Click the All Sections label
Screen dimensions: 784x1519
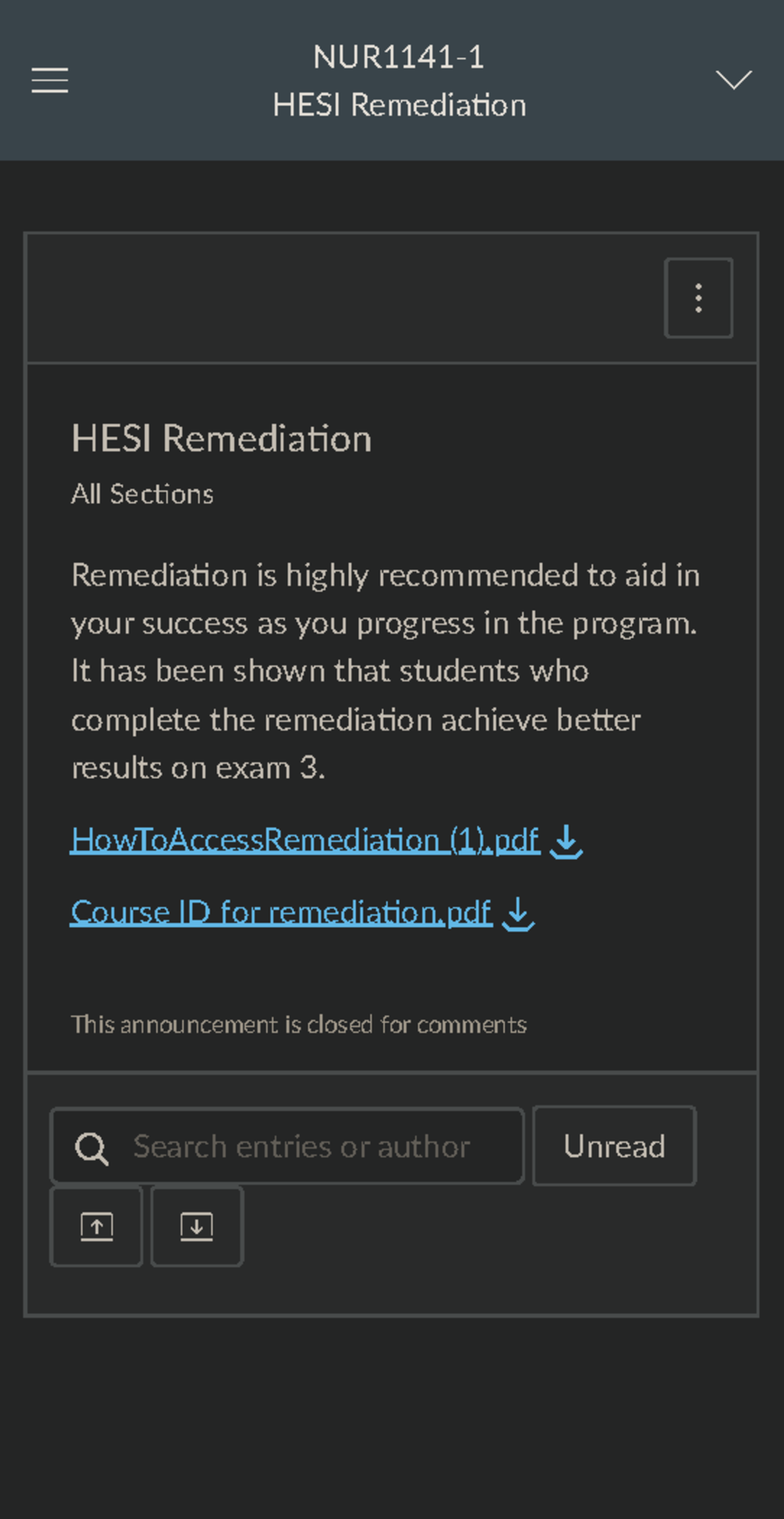(x=142, y=494)
